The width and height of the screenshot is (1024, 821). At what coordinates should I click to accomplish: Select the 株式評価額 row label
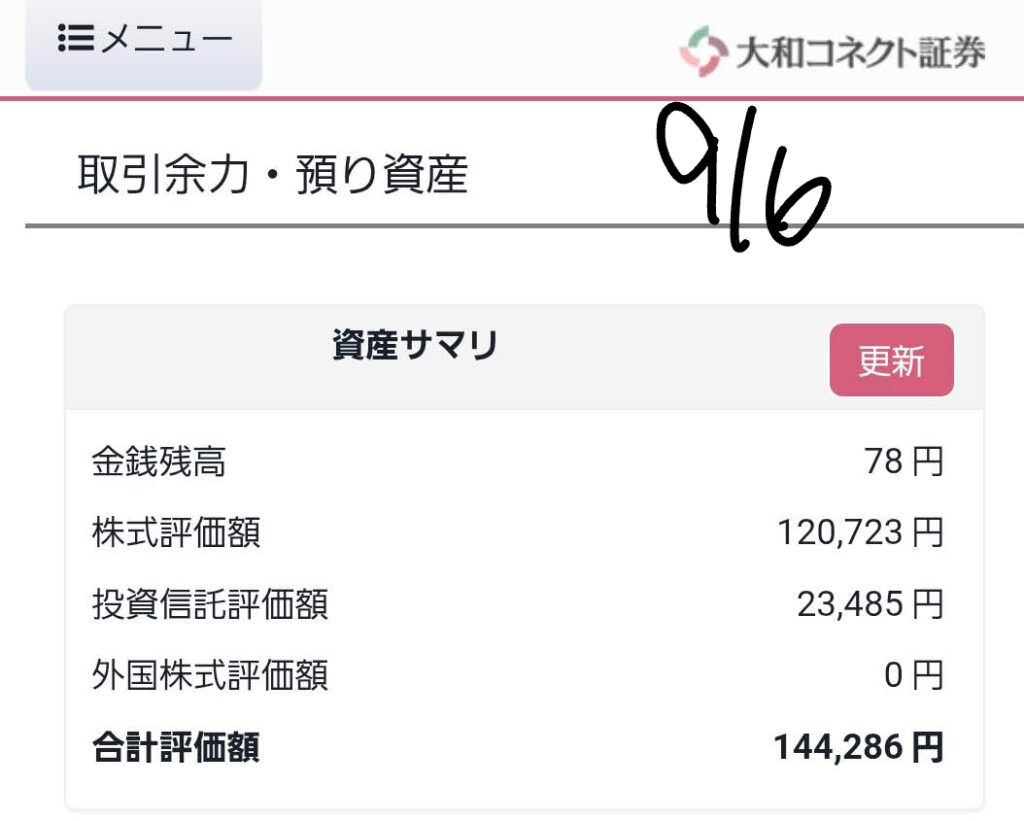(176, 532)
